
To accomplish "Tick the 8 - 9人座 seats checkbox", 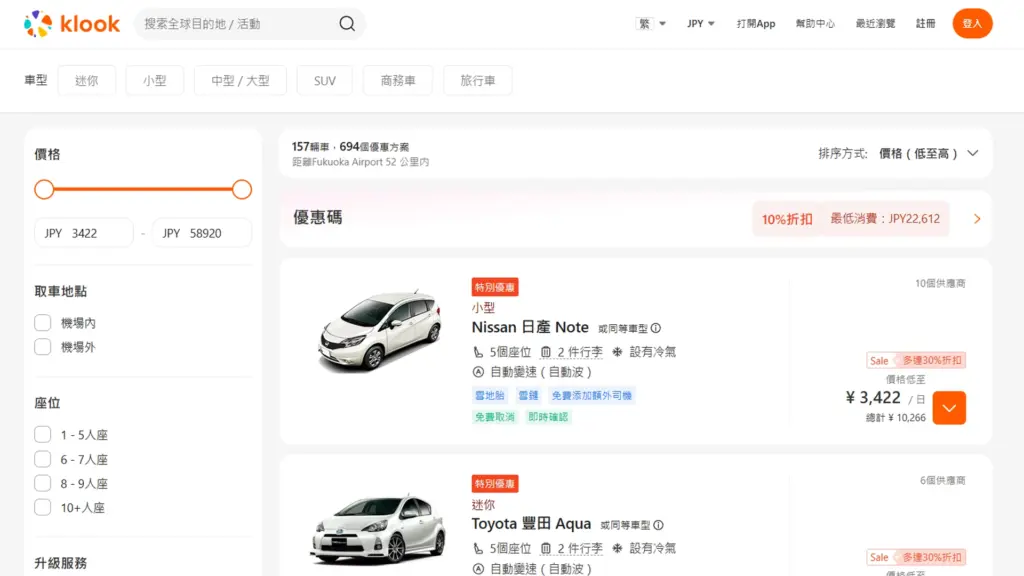I will [x=42, y=483].
